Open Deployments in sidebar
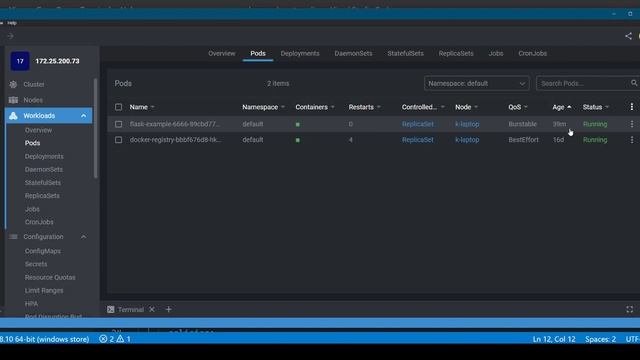The height and width of the screenshot is (360, 640). [44, 156]
